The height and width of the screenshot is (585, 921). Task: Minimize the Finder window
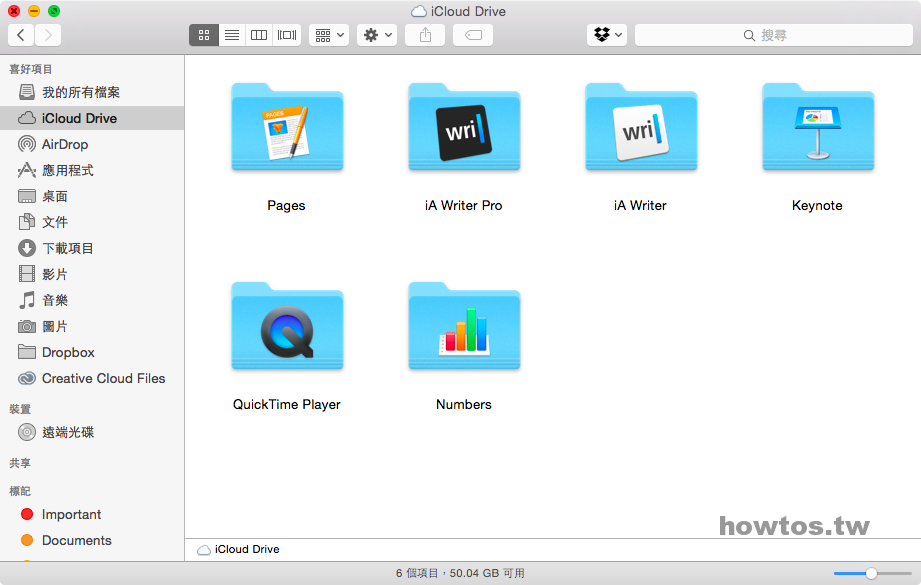click(34, 11)
